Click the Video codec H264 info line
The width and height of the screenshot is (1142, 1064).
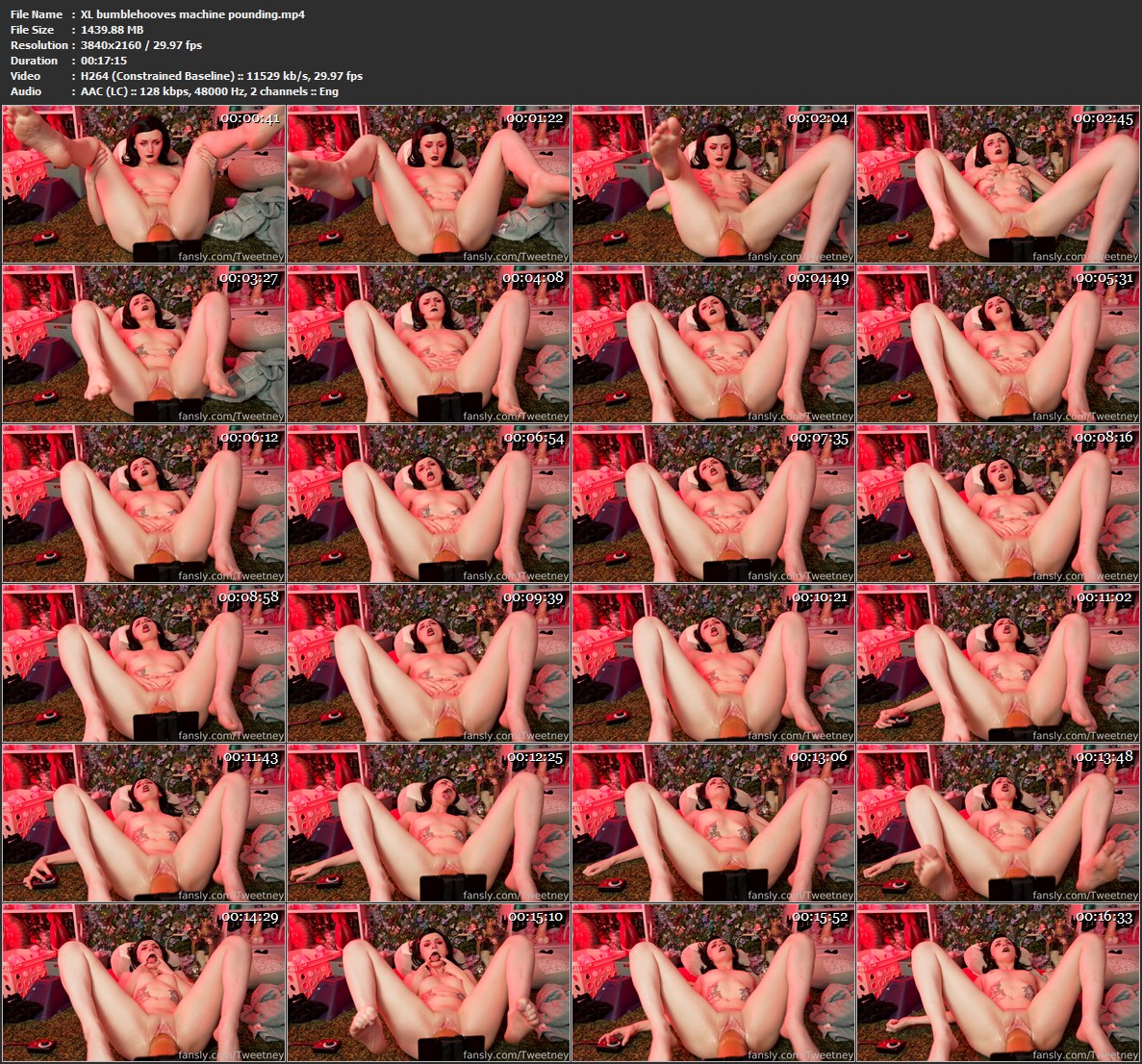(187, 76)
